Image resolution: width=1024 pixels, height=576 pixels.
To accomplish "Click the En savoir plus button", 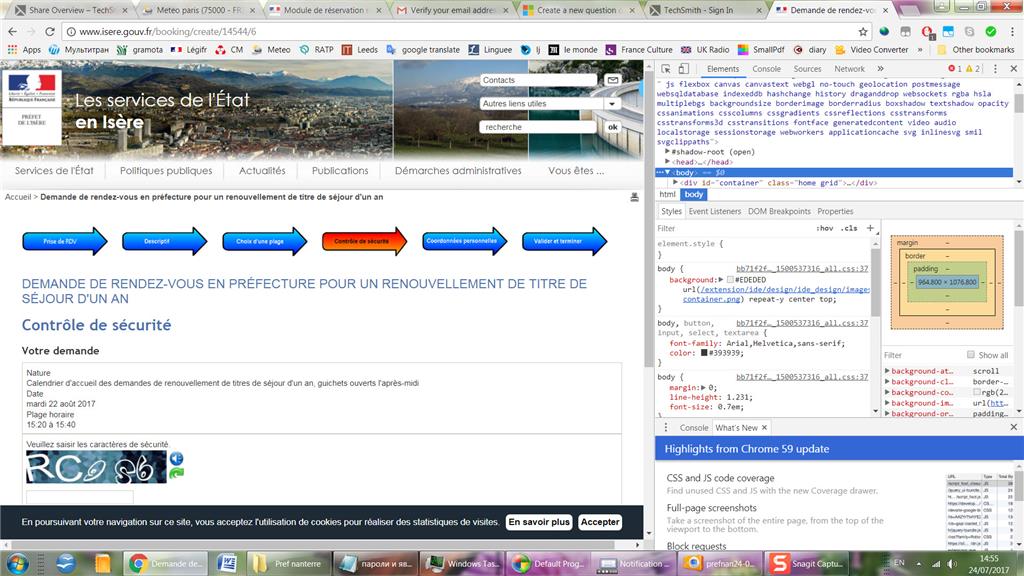I will 539,522.
